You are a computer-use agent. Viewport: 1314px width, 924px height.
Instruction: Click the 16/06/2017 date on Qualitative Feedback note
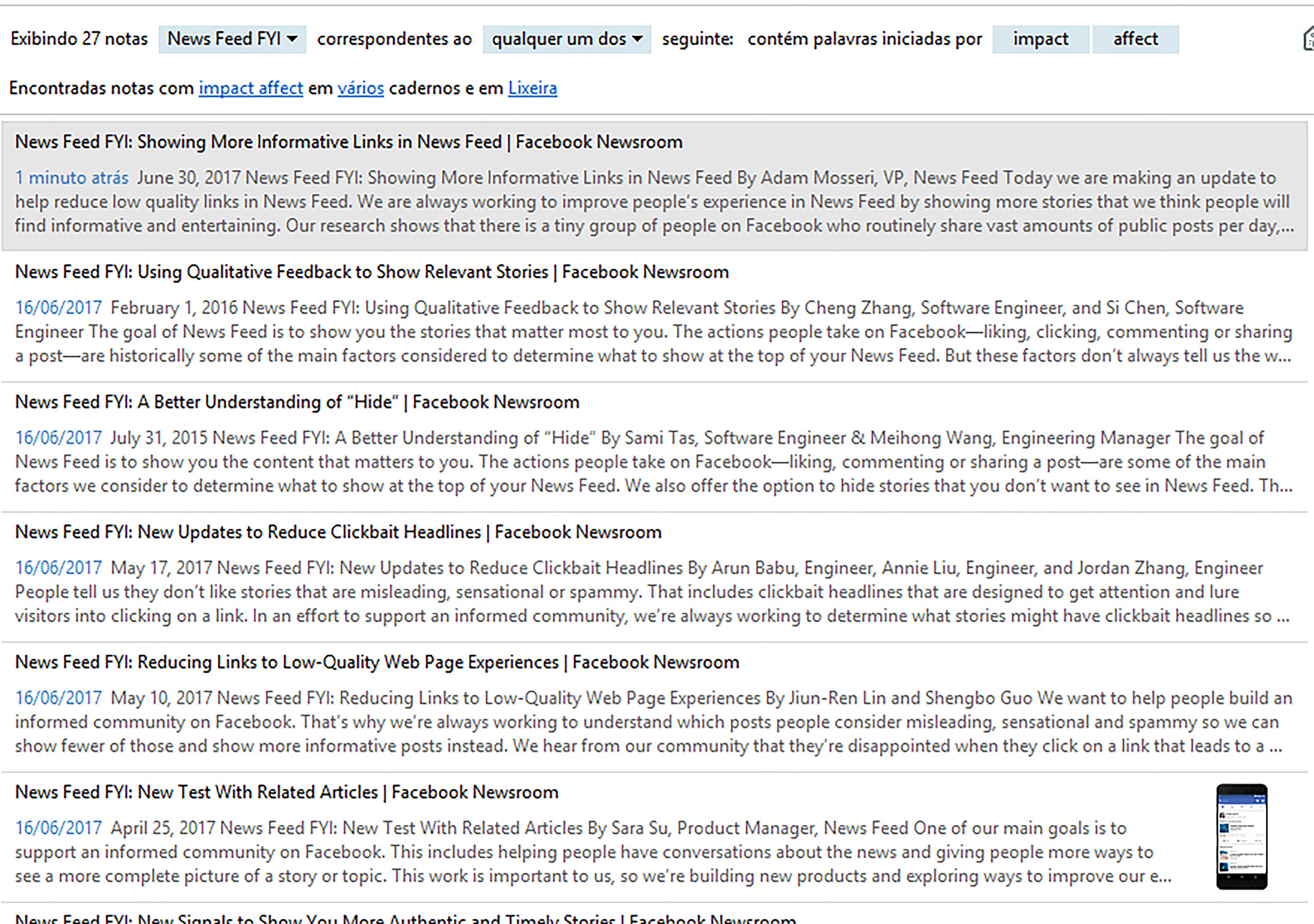pos(58,308)
